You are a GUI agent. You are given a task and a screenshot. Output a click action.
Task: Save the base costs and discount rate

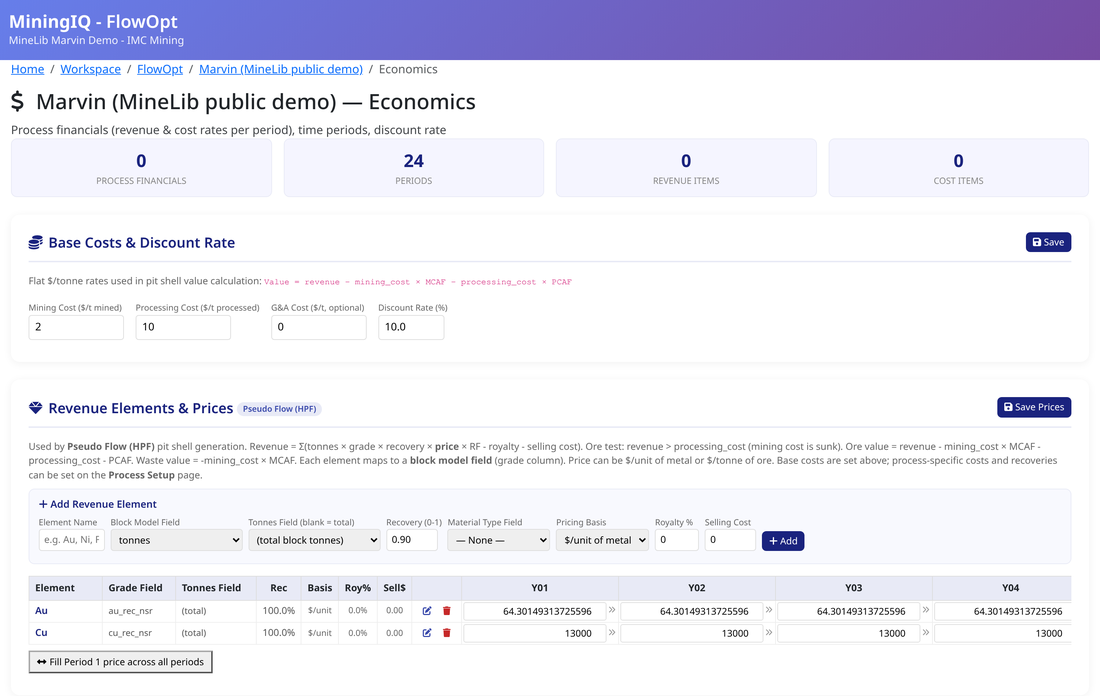[1048, 242]
